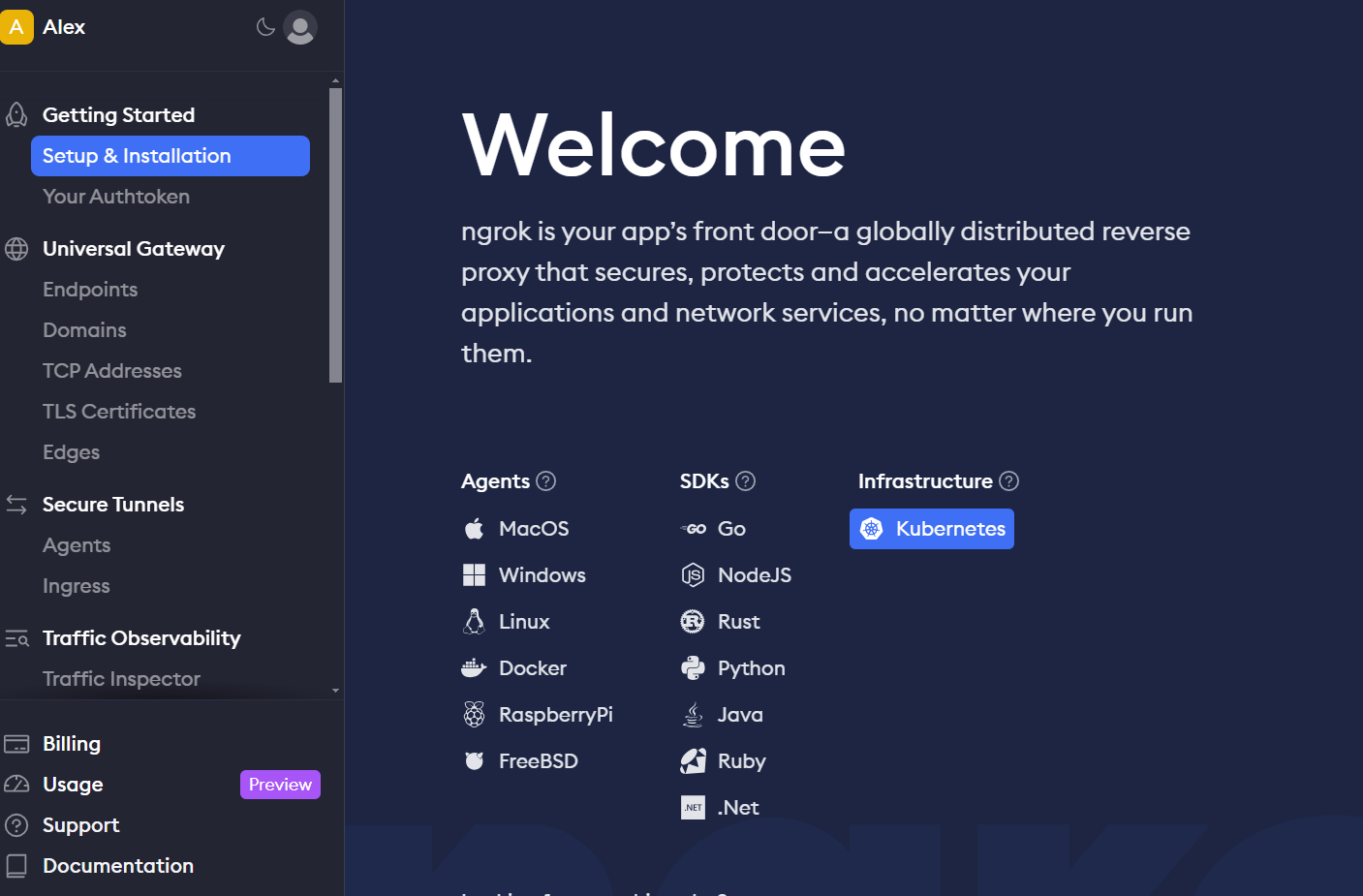Click the Getting Started rocket icon
Image resolution: width=1363 pixels, height=896 pixels.
[16, 115]
